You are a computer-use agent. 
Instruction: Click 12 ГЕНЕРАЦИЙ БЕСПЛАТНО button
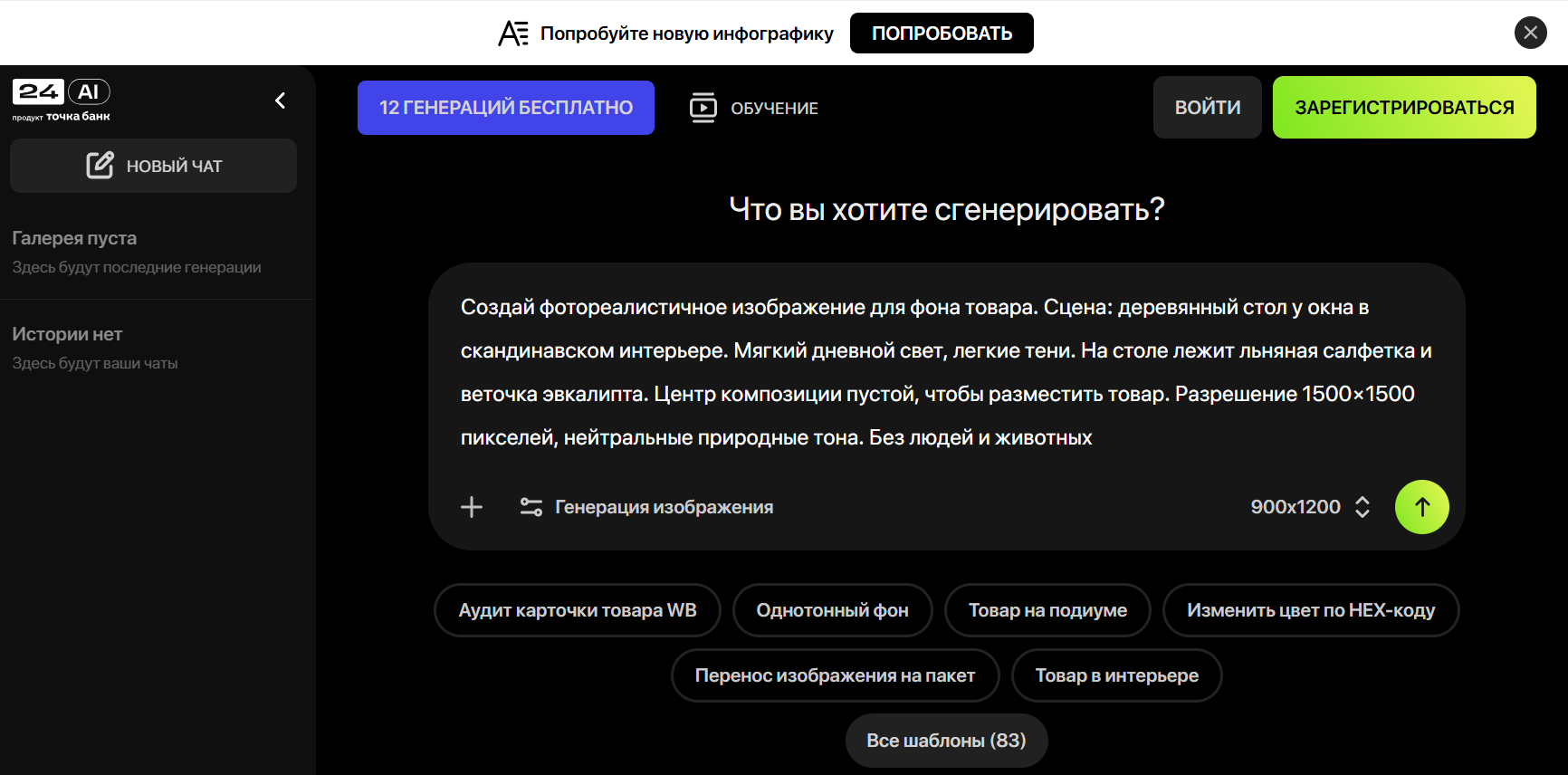506,108
